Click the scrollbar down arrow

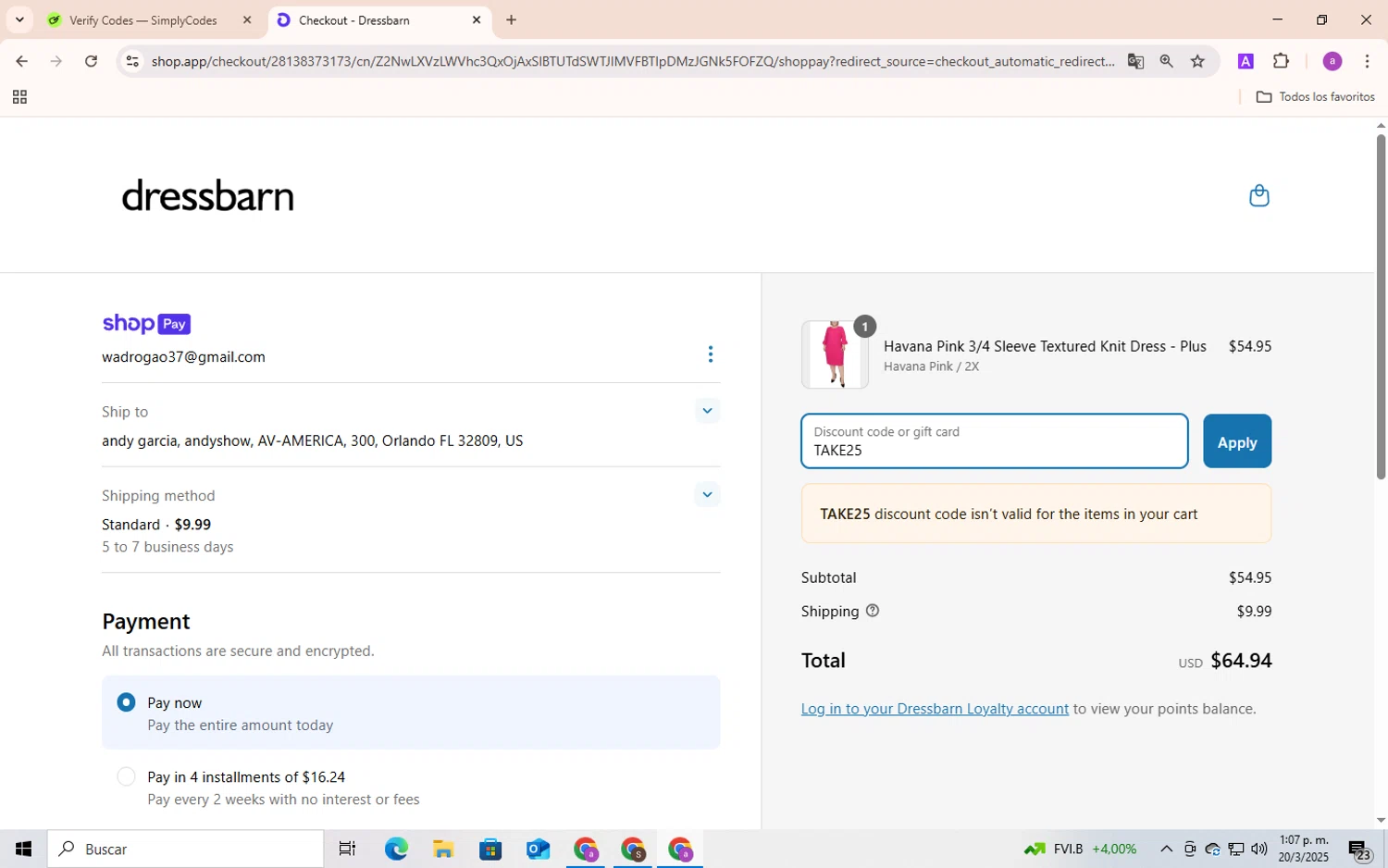point(1381,821)
